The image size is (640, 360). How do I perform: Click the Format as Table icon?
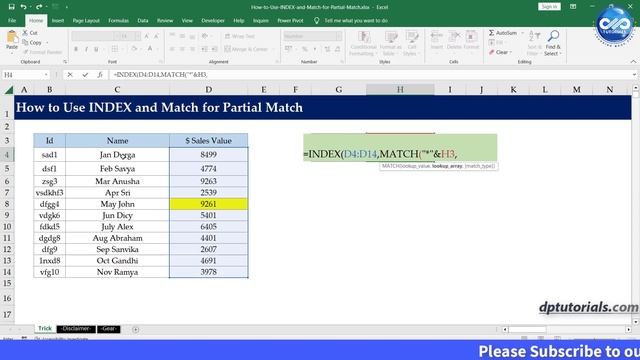coord(391,37)
